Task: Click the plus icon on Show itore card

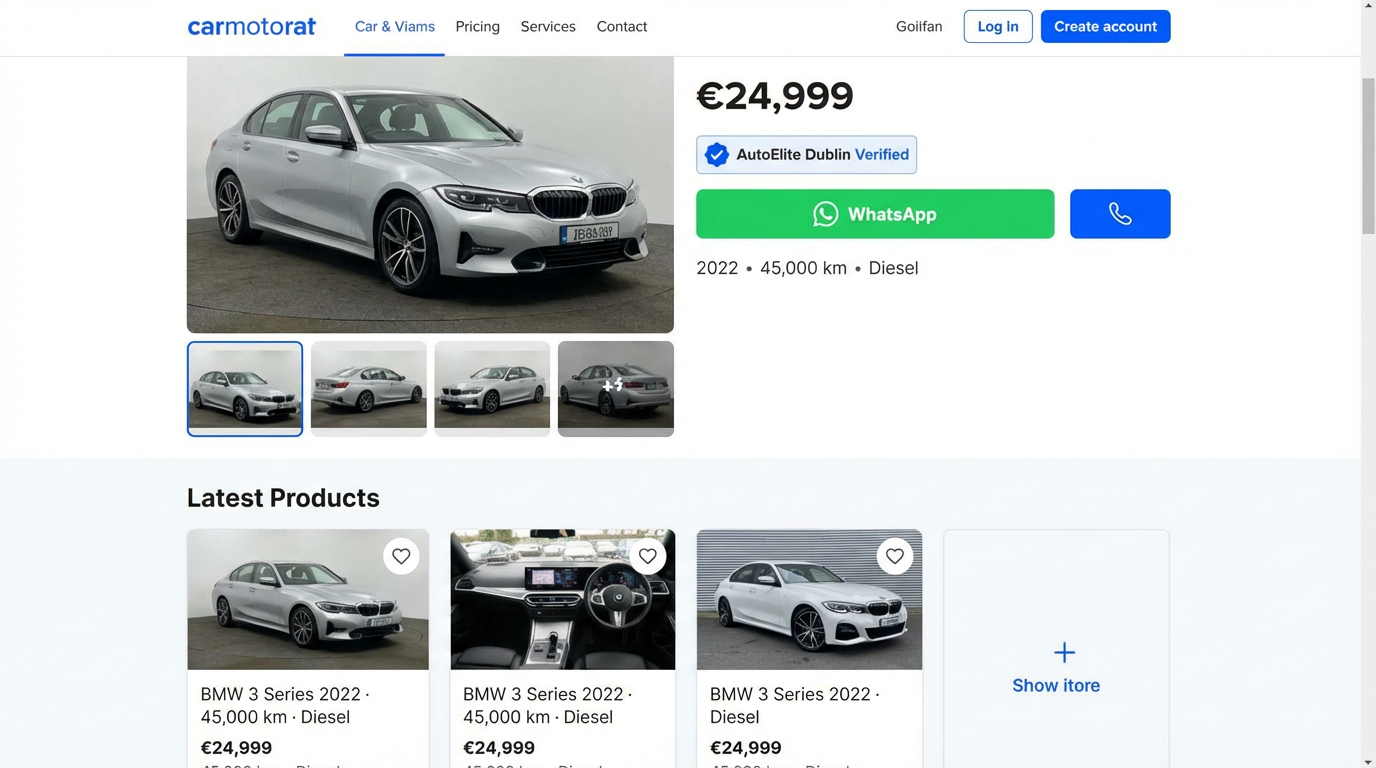Action: [x=1063, y=651]
